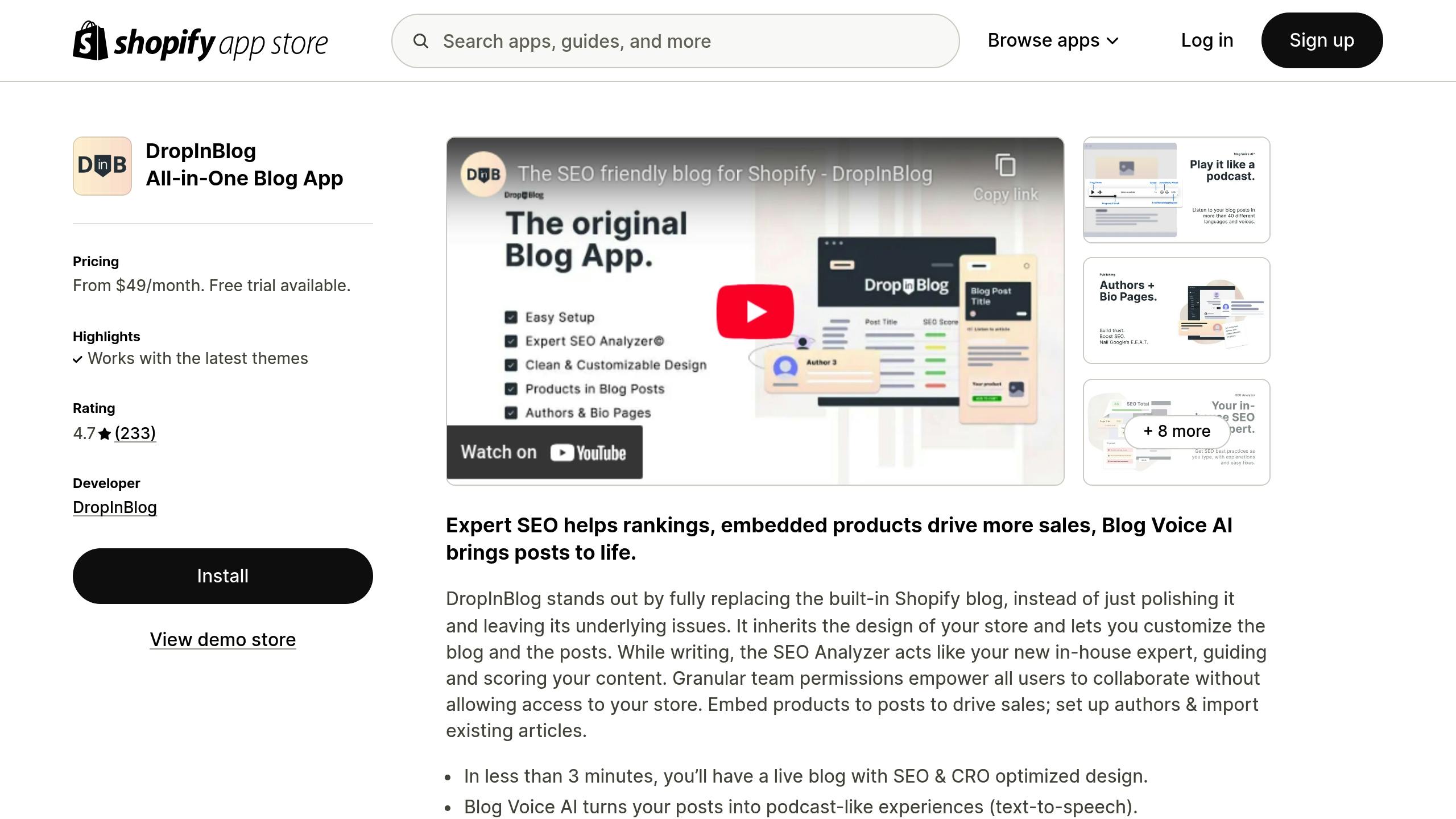Open the View demo store link

(223, 640)
